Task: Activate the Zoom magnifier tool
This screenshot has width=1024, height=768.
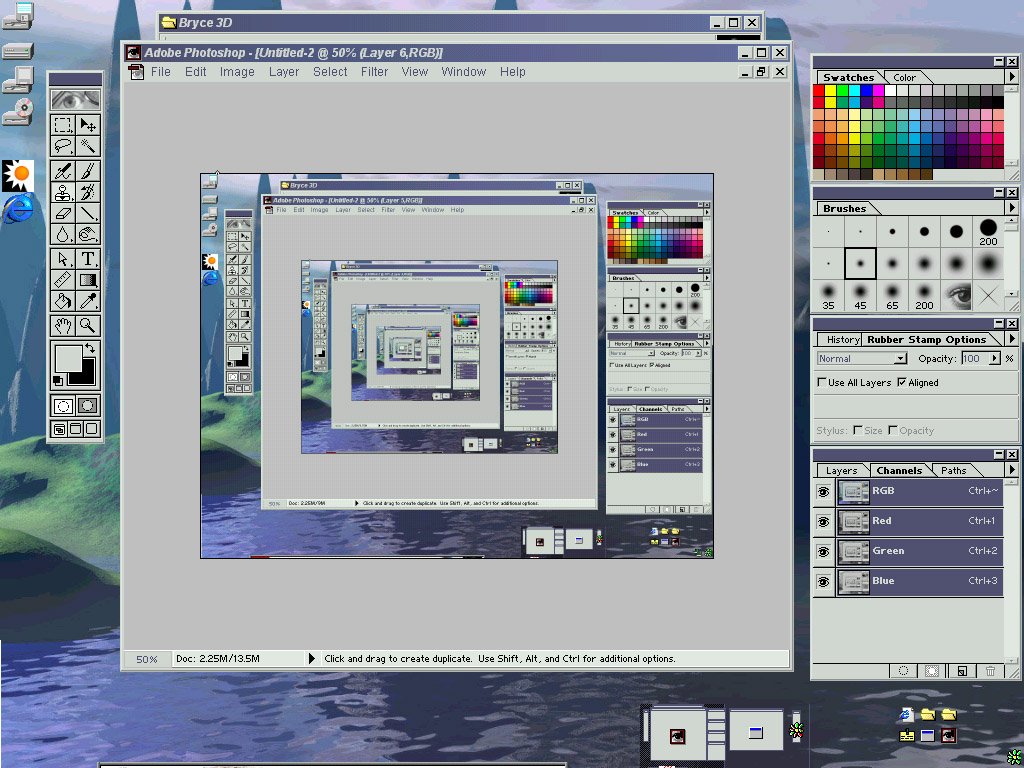Action: [x=88, y=325]
